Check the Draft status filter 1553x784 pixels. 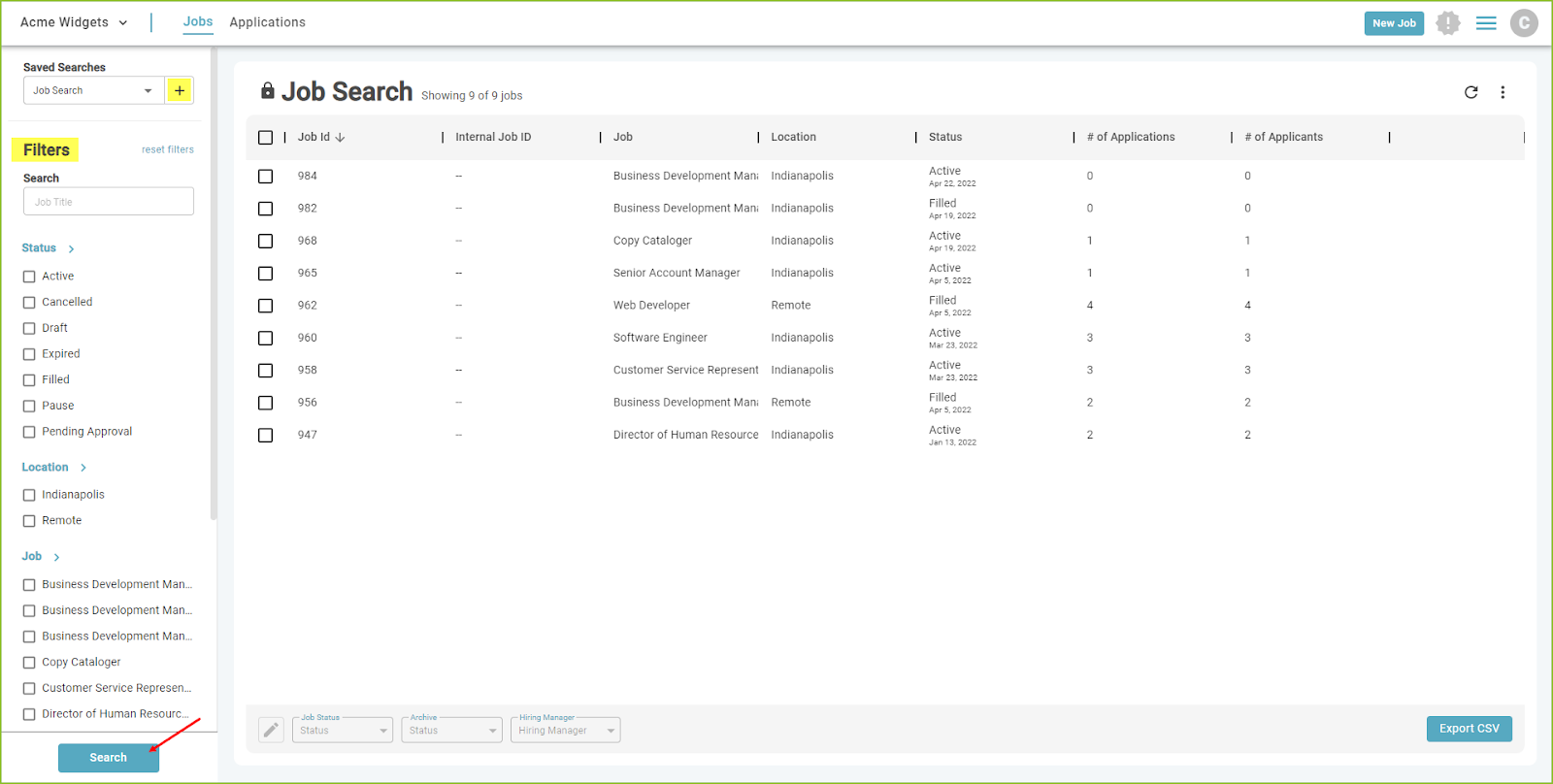[29, 329]
